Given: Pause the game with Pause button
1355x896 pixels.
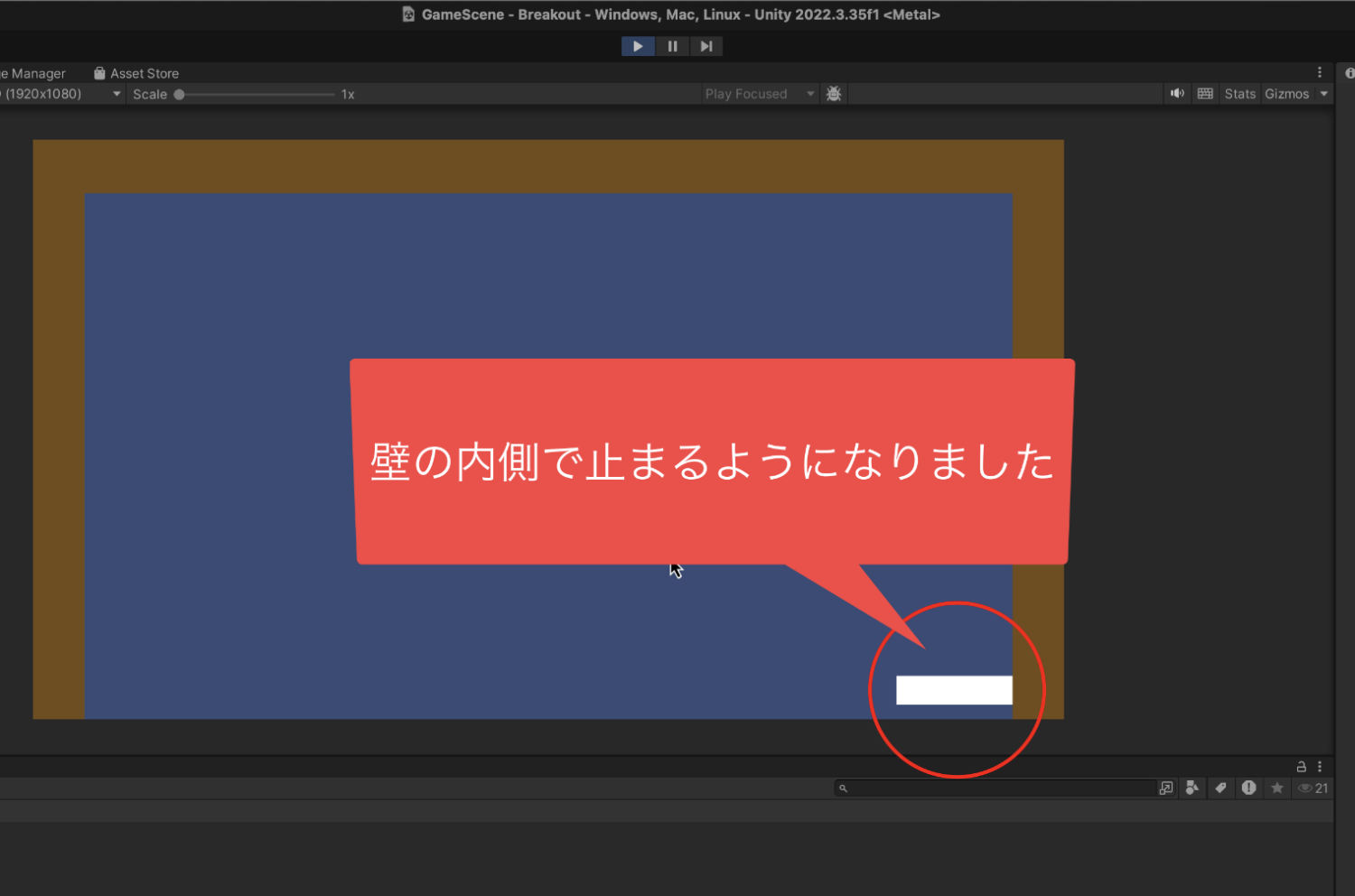Looking at the screenshot, I should [x=672, y=46].
